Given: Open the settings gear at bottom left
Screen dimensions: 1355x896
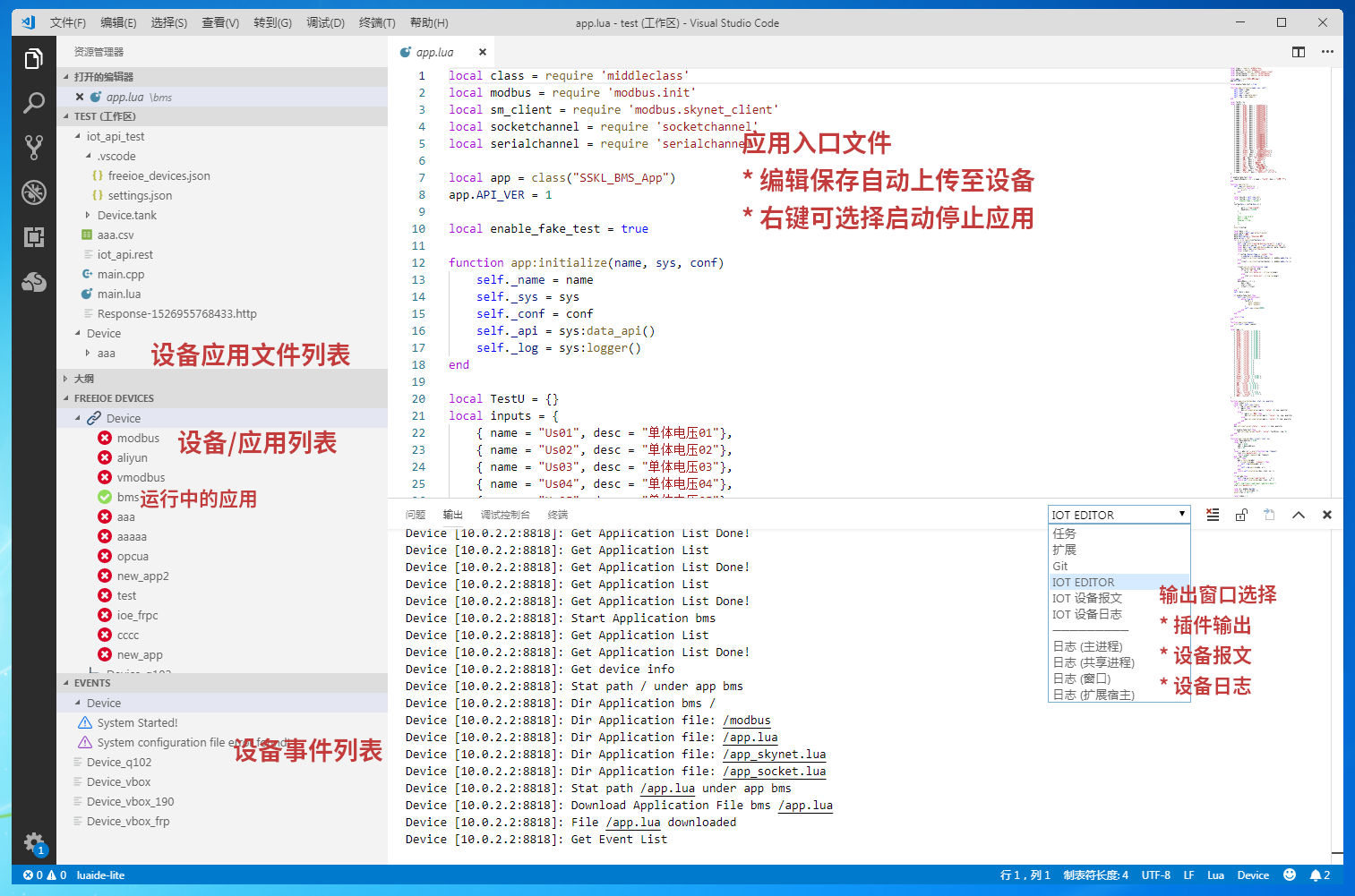Looking at the screenshot, I should click(33, 841).
